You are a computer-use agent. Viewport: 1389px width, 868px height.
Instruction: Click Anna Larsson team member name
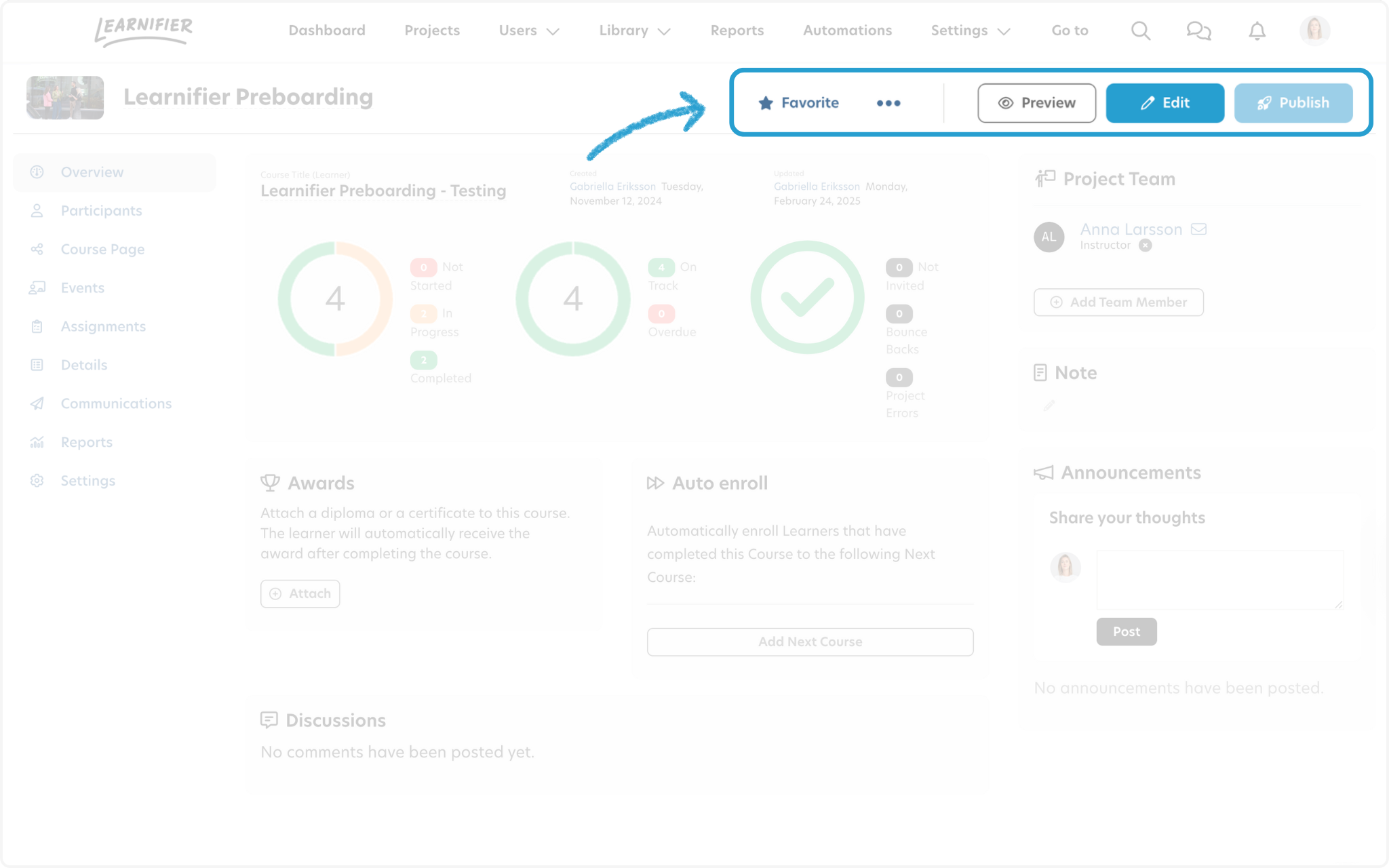point(1131,229)
